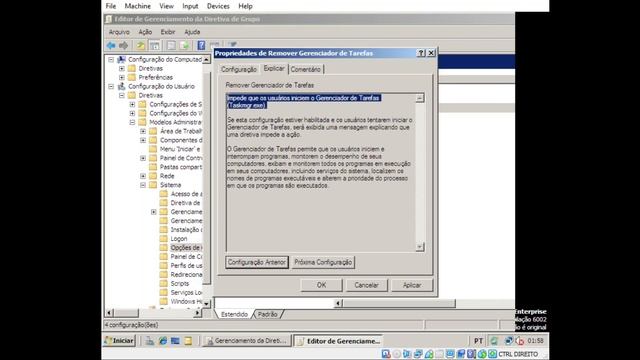
Task: Expand the Rede folder
Action: [x=143, y=176]
